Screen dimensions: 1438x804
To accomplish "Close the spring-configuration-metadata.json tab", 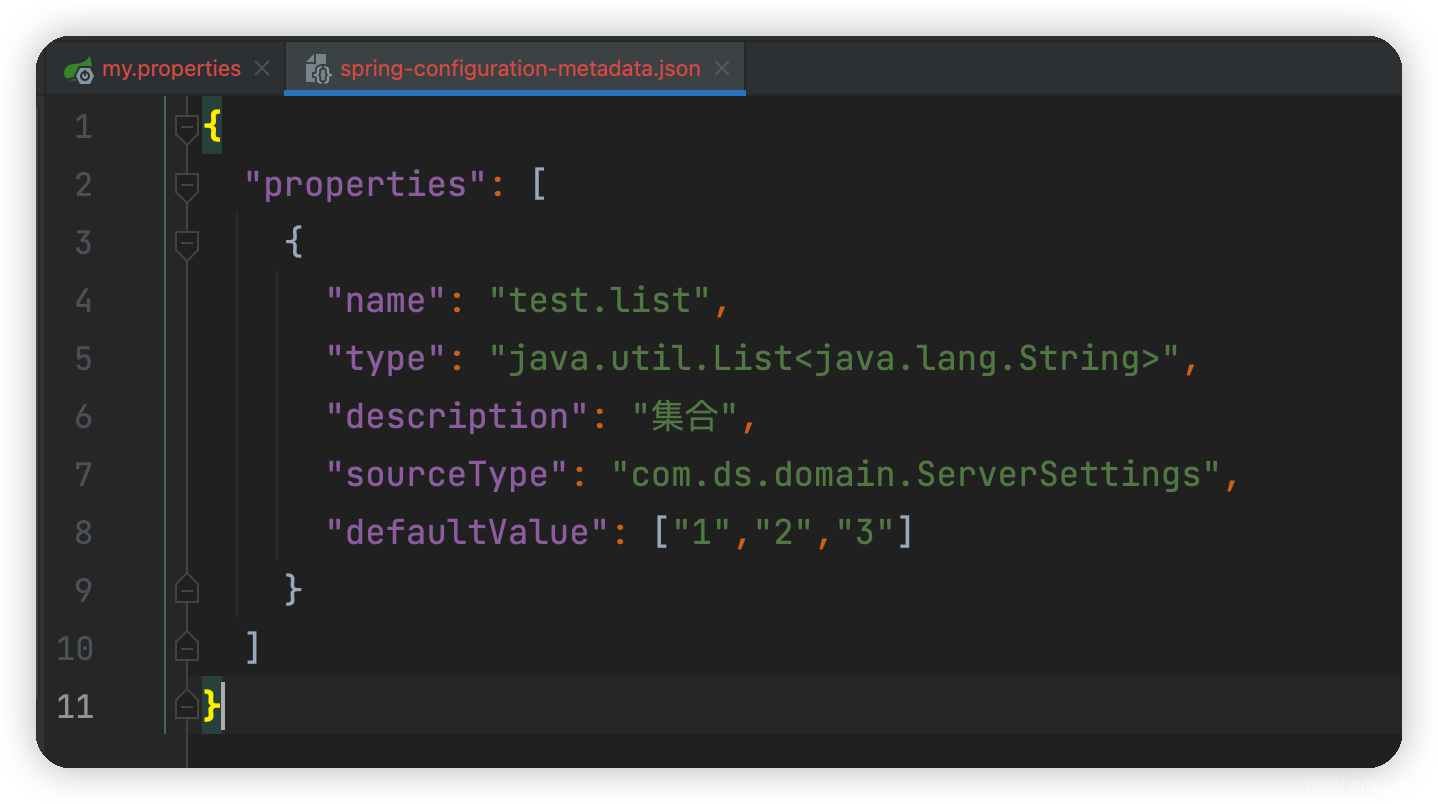I will point(722,69).
